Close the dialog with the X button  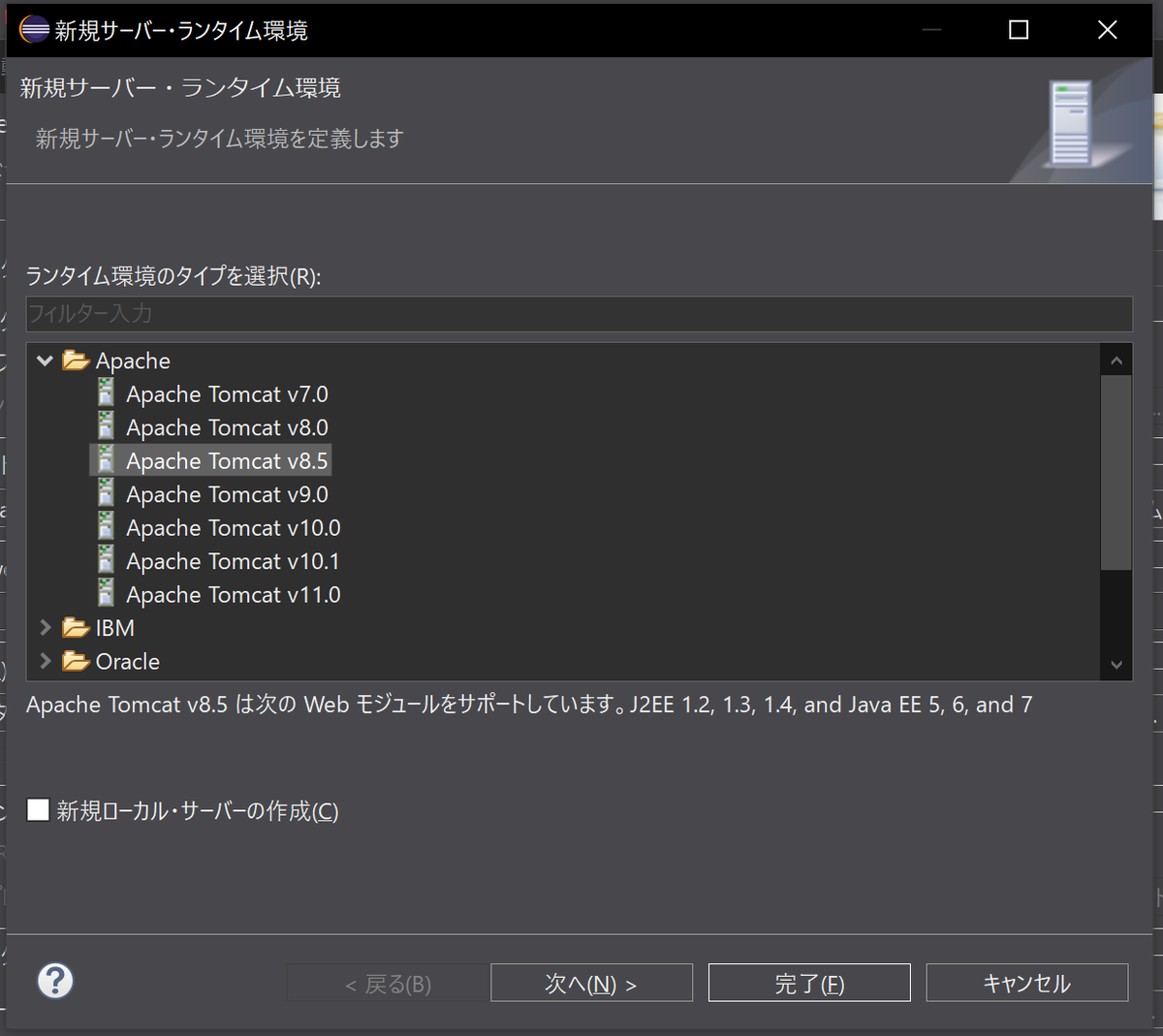point(1108,30)
